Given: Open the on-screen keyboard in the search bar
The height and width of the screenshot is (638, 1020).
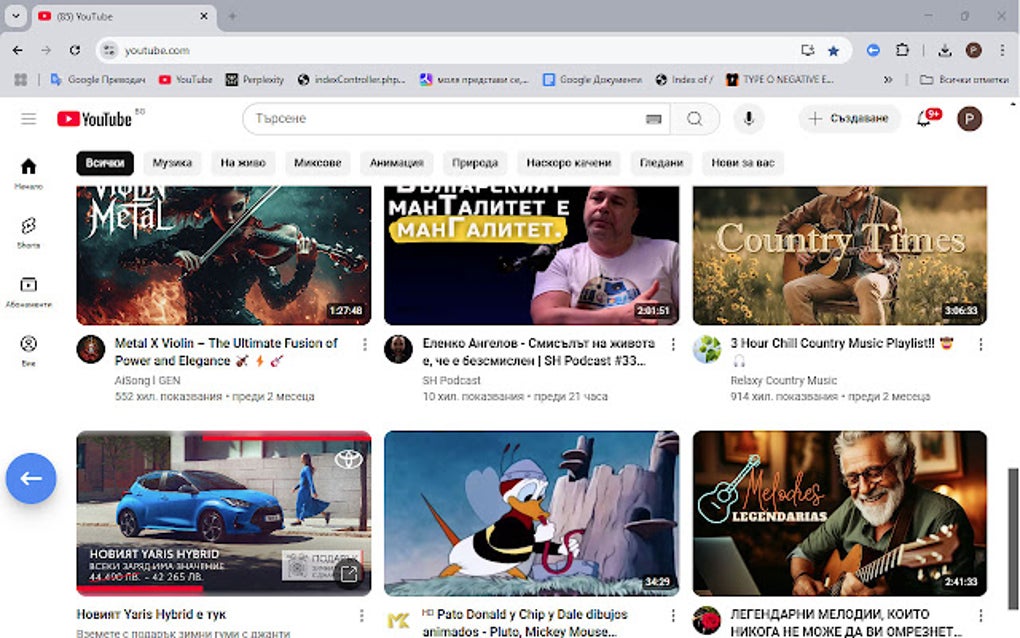Looking at the screenshot, I should [x=654, y=118].
